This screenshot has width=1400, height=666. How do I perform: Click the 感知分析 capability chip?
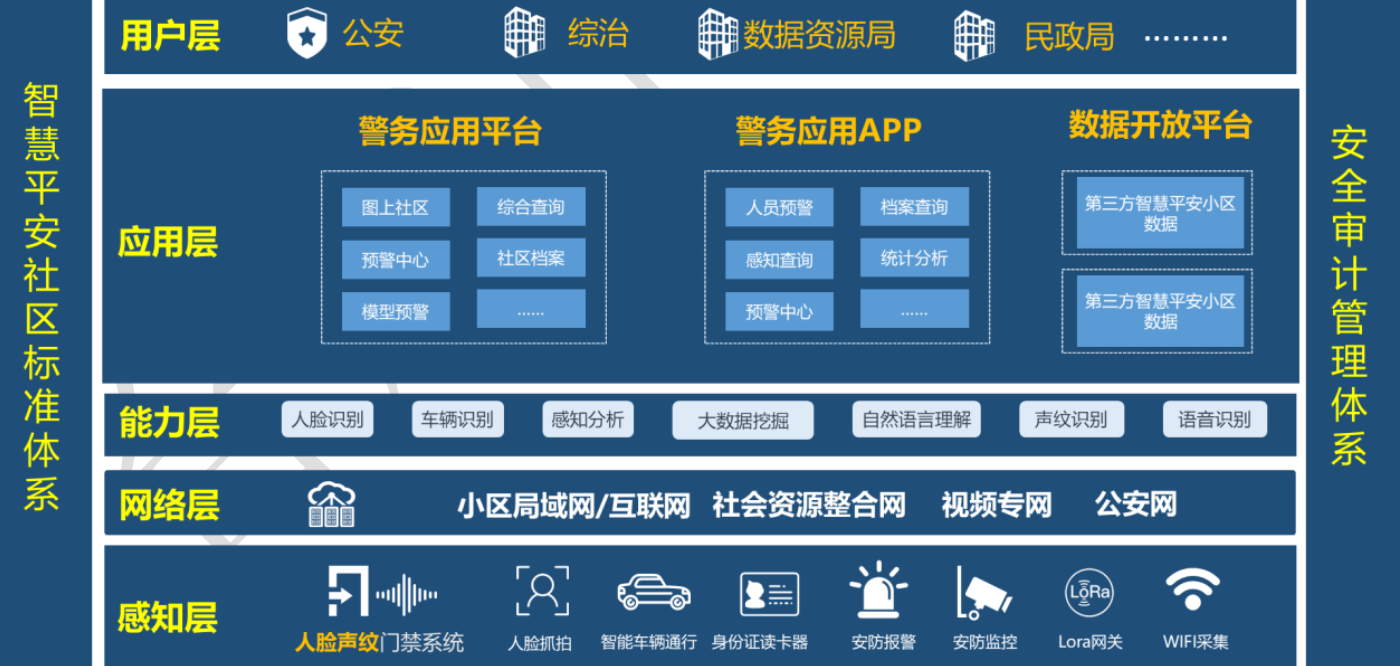(x=588, y=419)
